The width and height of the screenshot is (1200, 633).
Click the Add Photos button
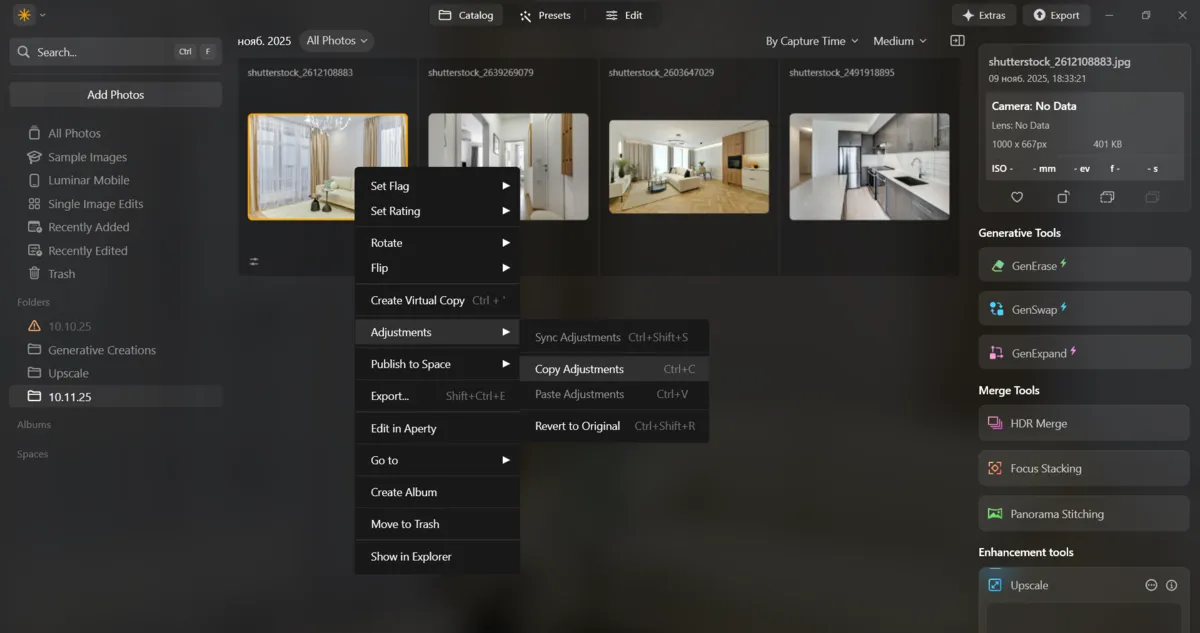pos(115,93)
